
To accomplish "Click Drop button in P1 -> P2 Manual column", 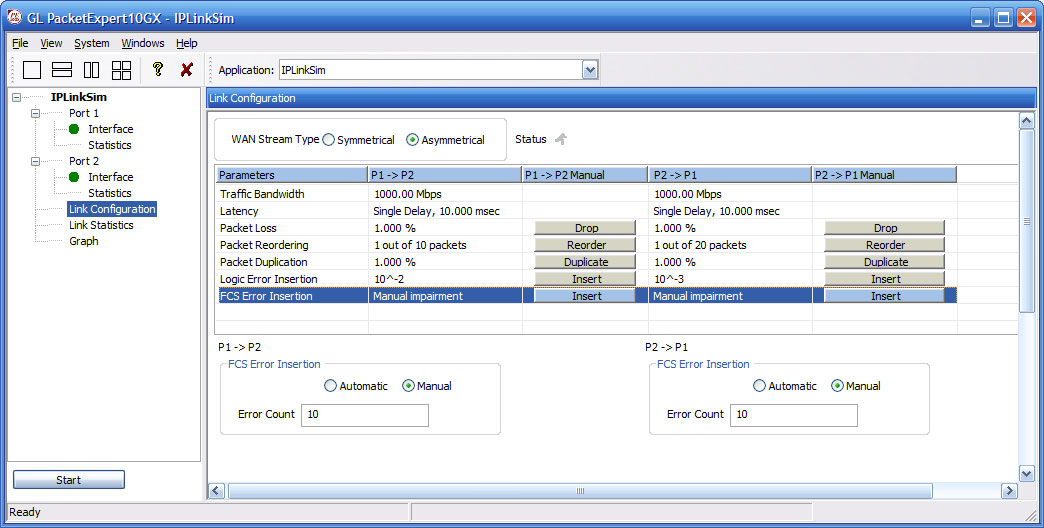I will [586, 228].
